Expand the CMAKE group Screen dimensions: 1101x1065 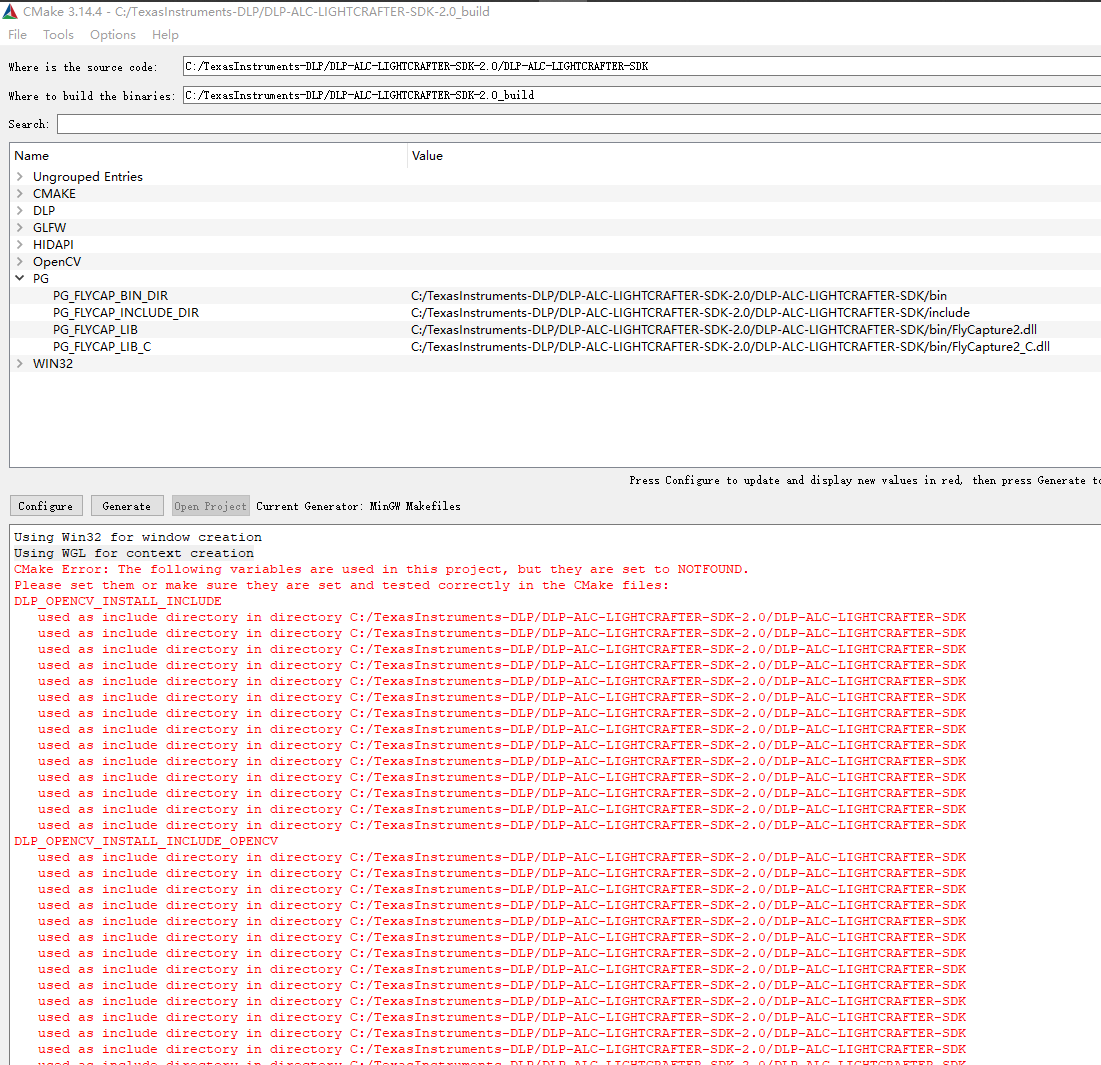pos(20,193)
